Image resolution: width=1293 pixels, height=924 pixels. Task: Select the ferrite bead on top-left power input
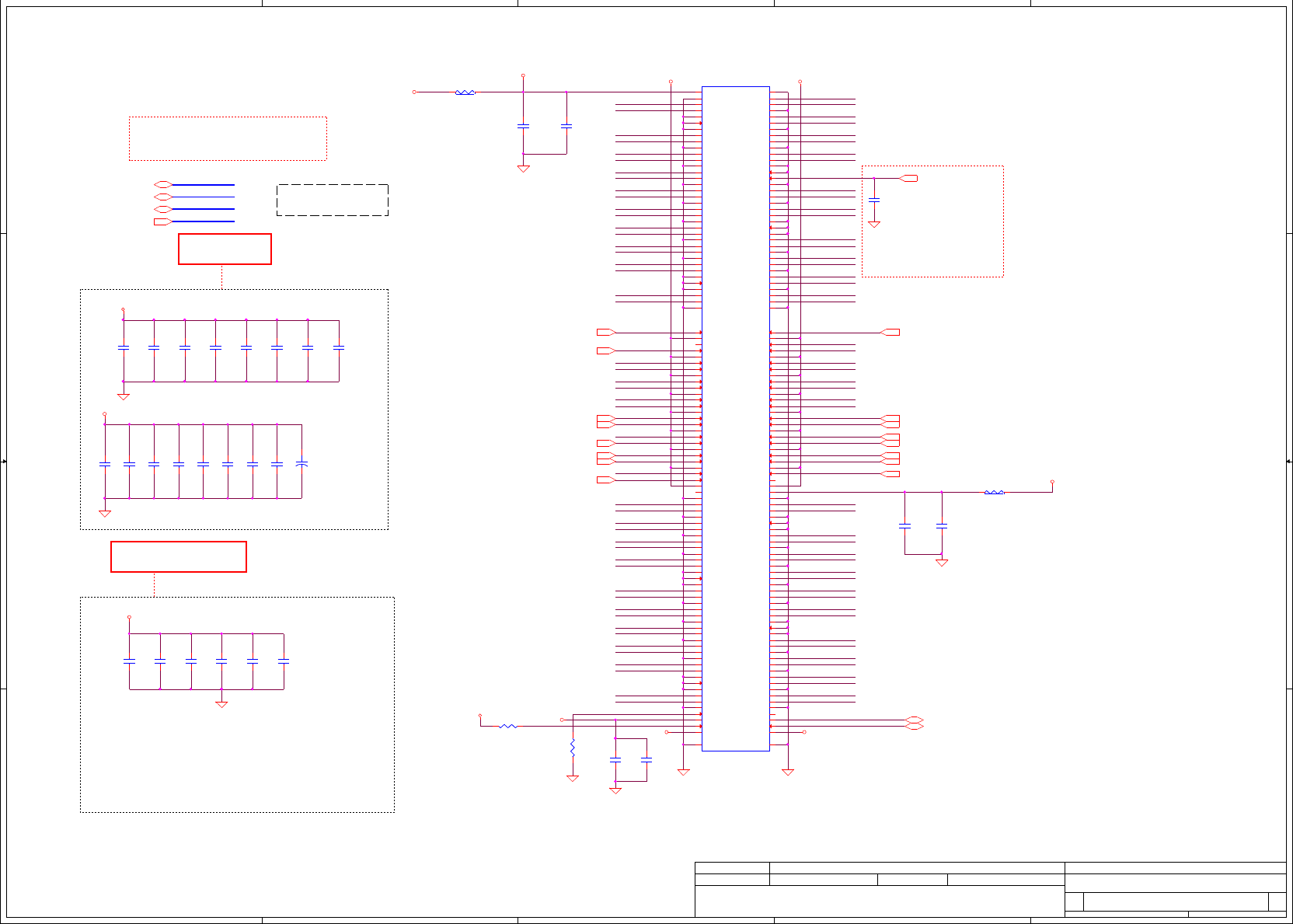(x=465, y=92)
